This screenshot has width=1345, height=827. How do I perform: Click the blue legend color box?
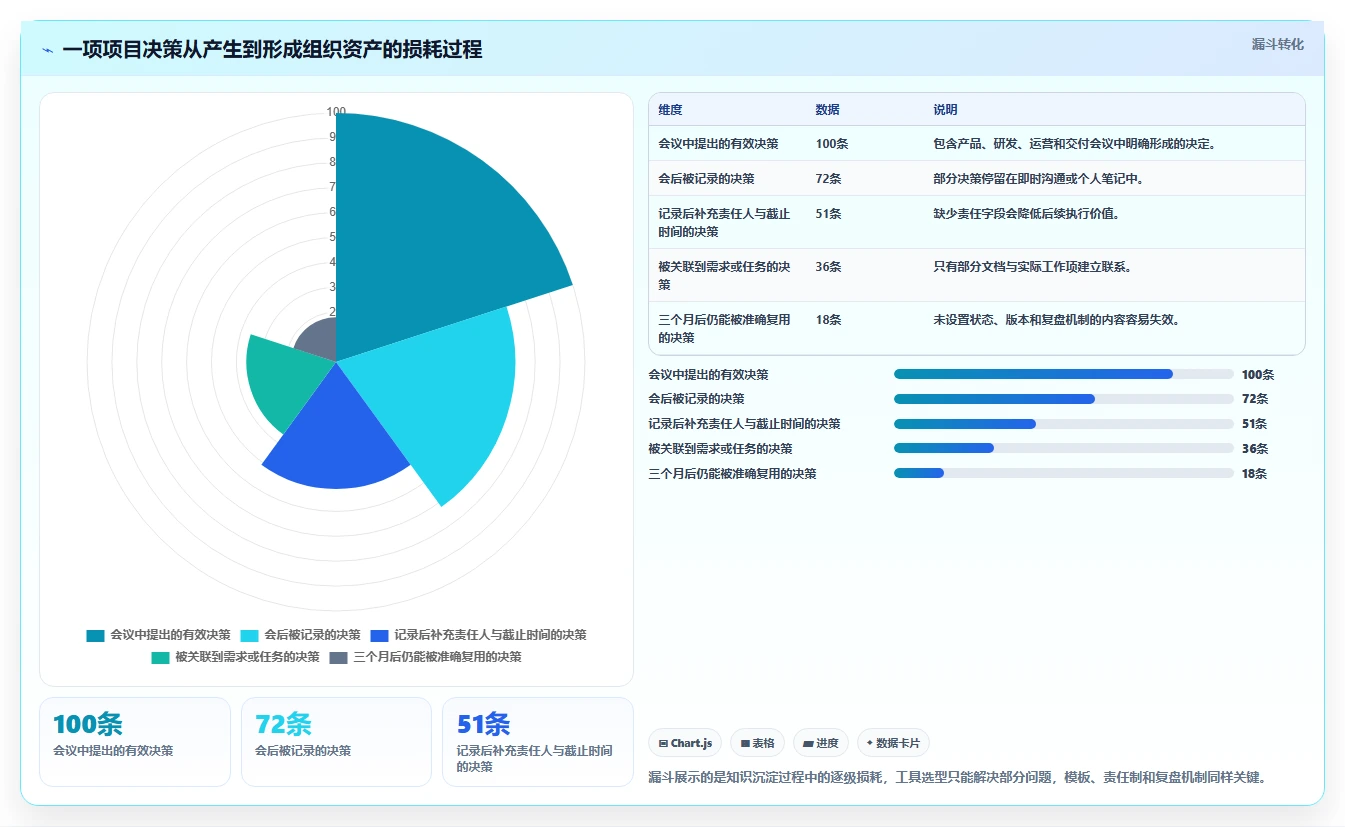click(x=380, y=635)
